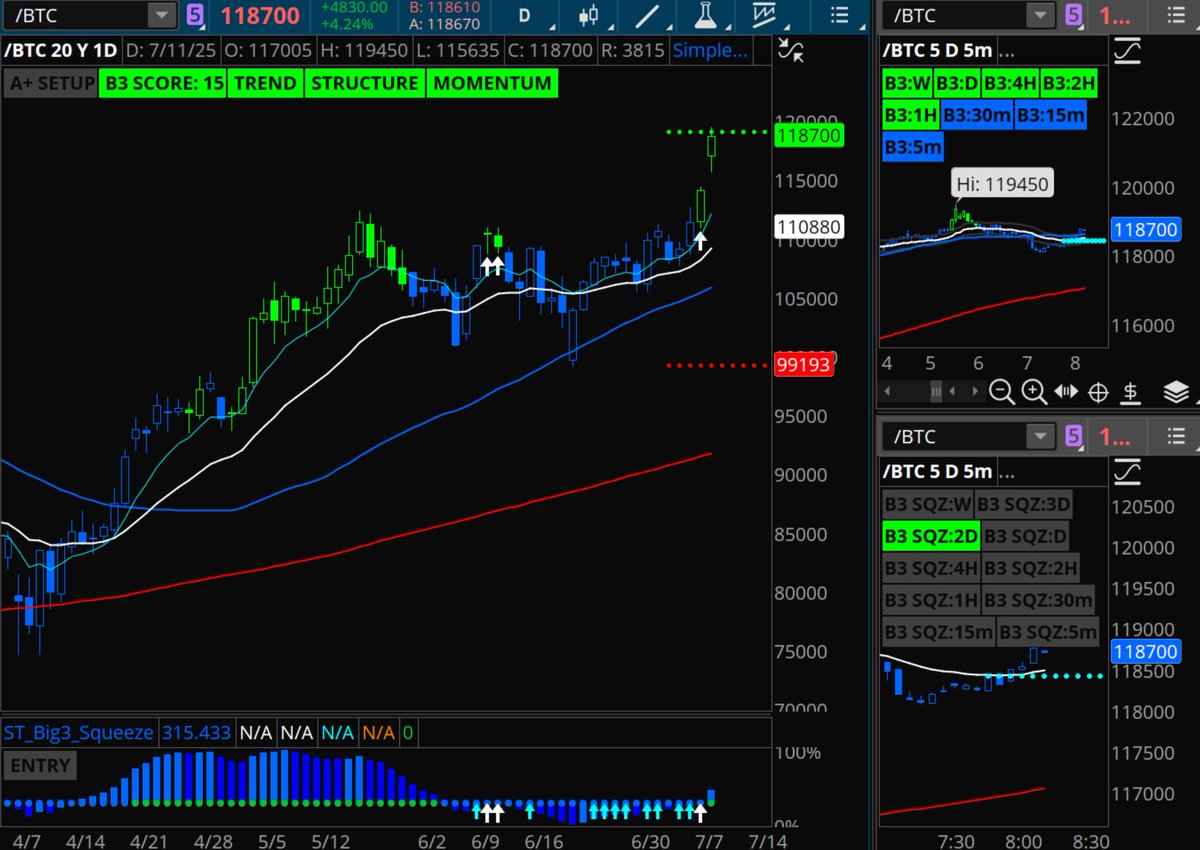
Task: Click the B3:30m label
Action: (x=977, y=116)
